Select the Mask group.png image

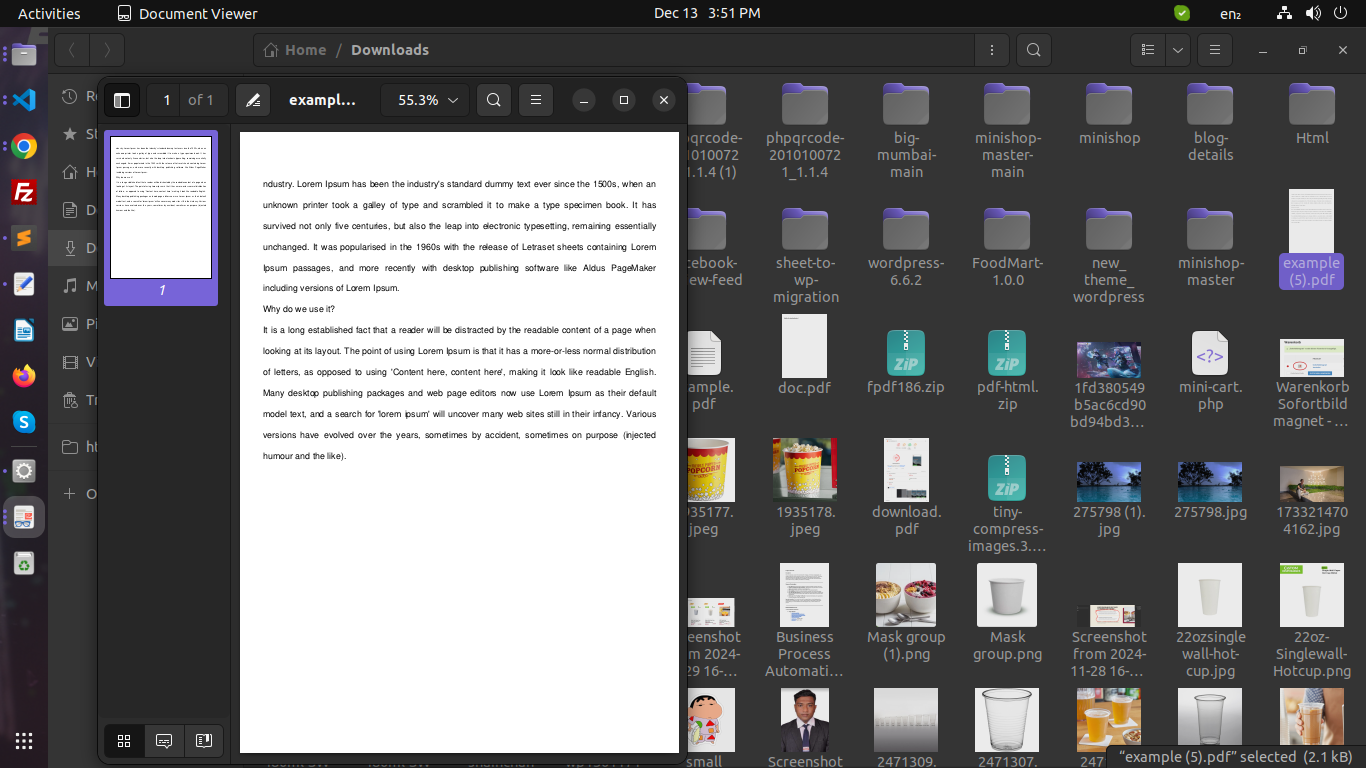click(x=1007, y=613)
